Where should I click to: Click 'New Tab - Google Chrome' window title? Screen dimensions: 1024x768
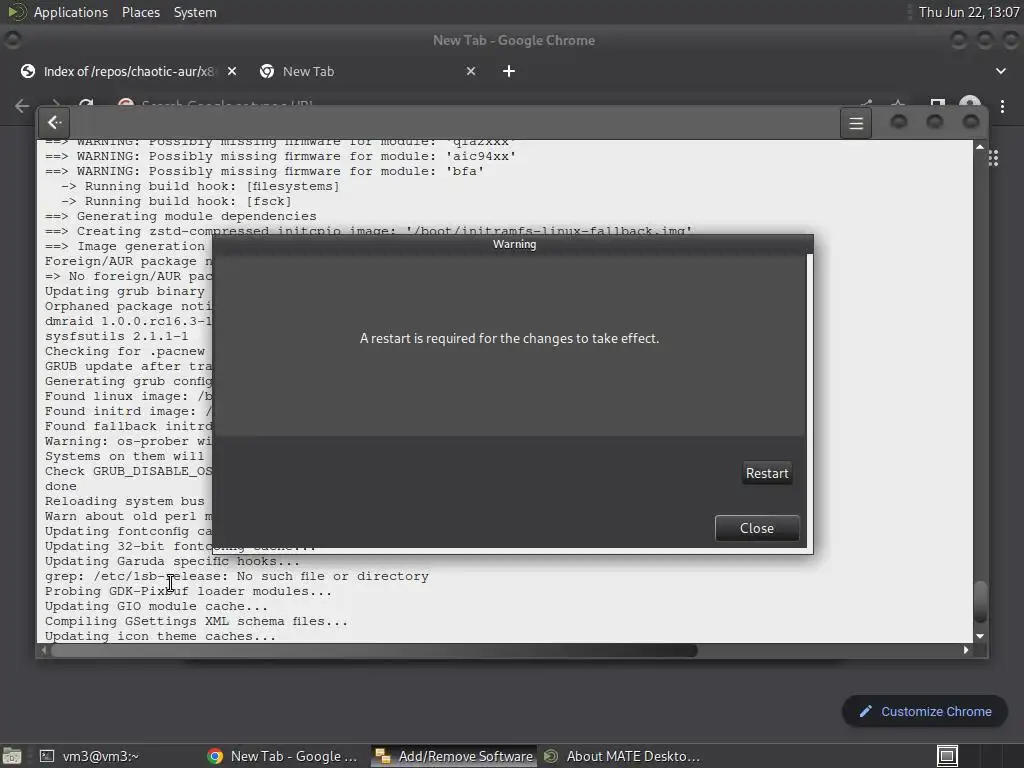pyautogui.click(x=514, y=40)
